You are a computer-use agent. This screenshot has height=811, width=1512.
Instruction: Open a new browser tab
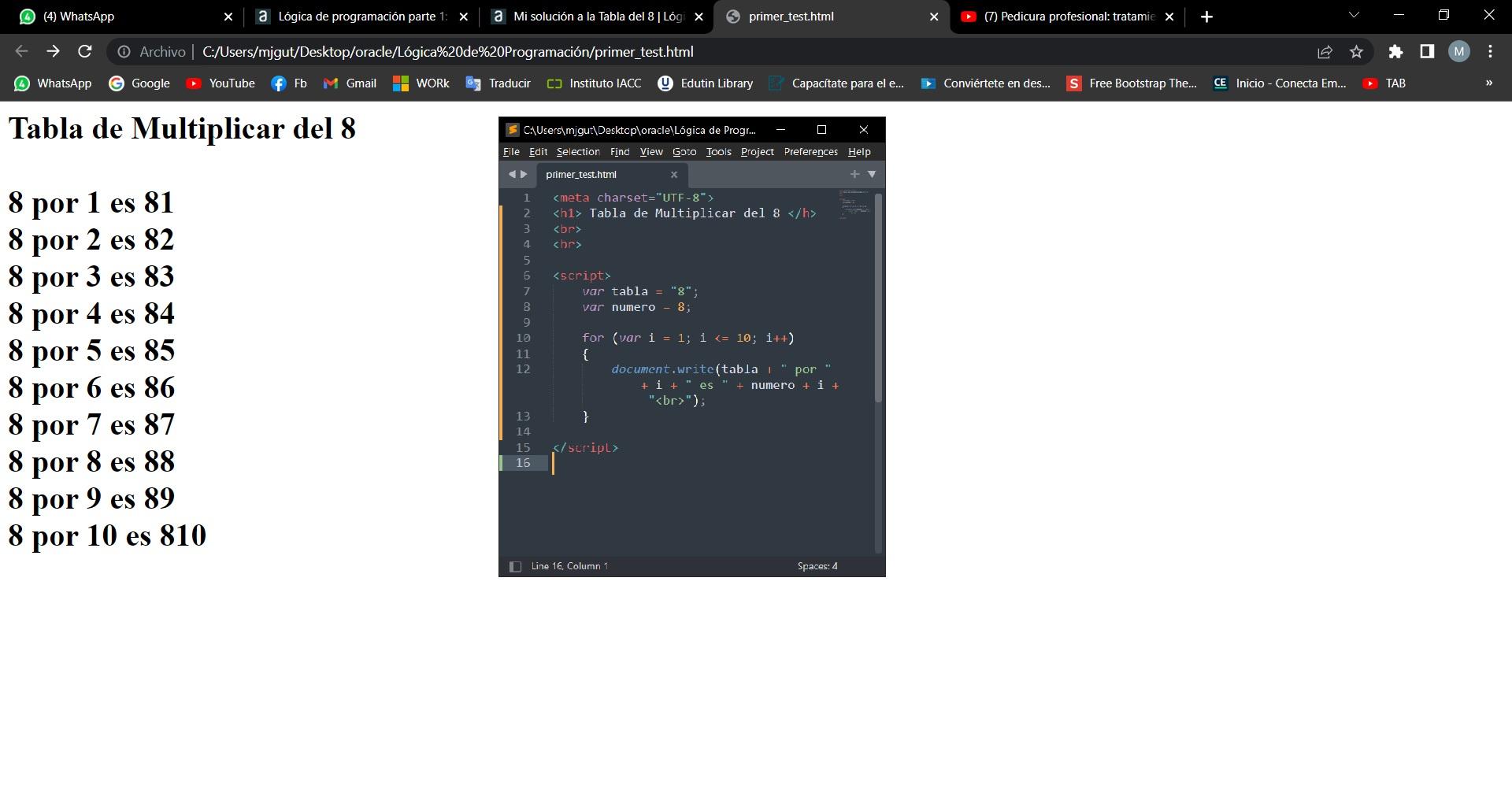1206,17
